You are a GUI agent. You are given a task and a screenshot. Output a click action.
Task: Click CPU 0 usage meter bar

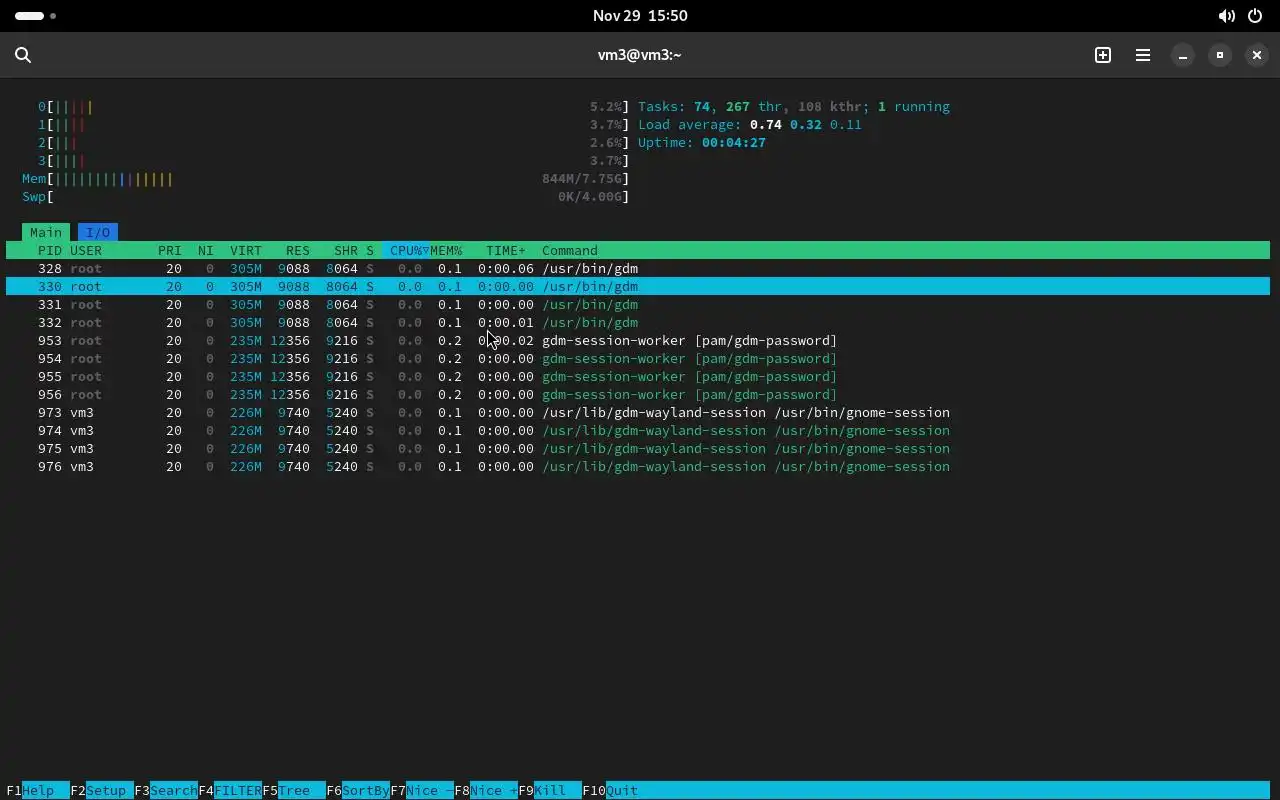(x=334, y=107)
